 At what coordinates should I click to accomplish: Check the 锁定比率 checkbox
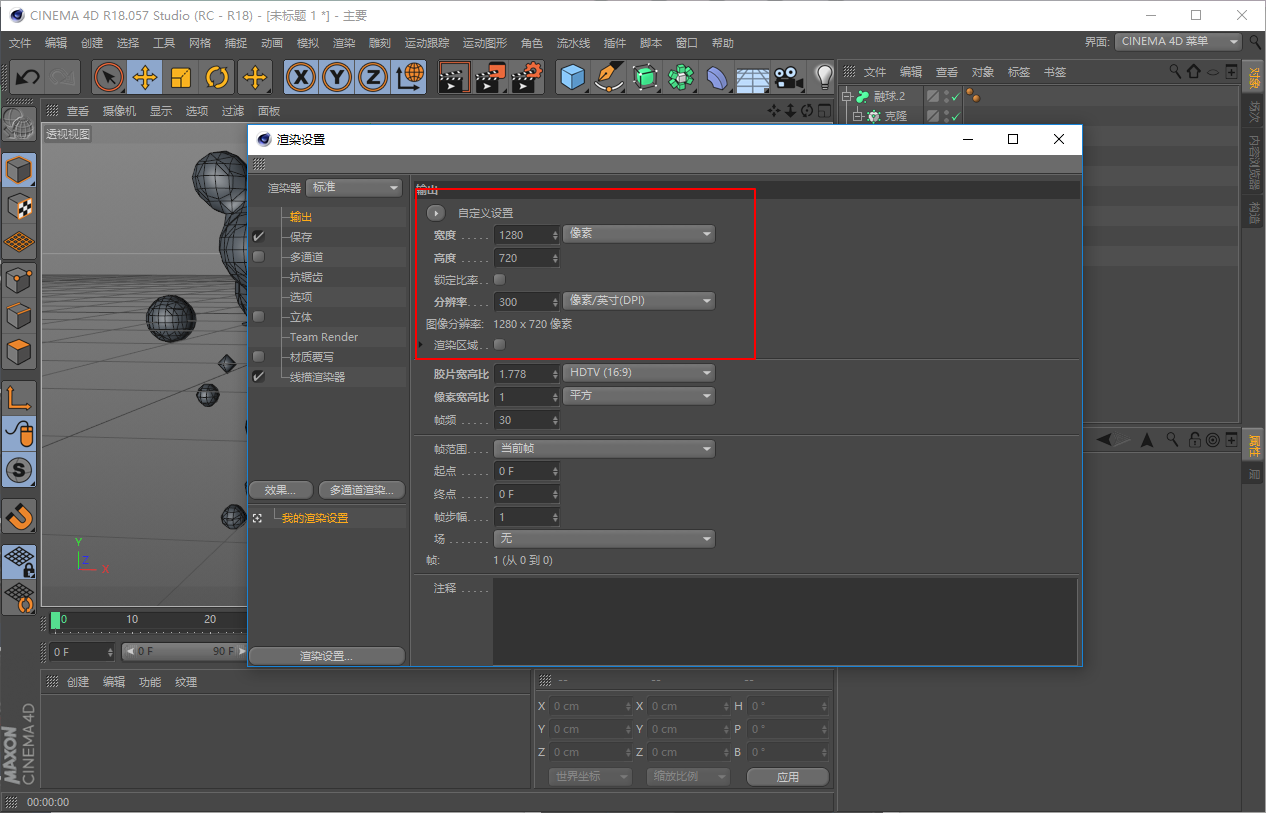[x=500, y=279]
